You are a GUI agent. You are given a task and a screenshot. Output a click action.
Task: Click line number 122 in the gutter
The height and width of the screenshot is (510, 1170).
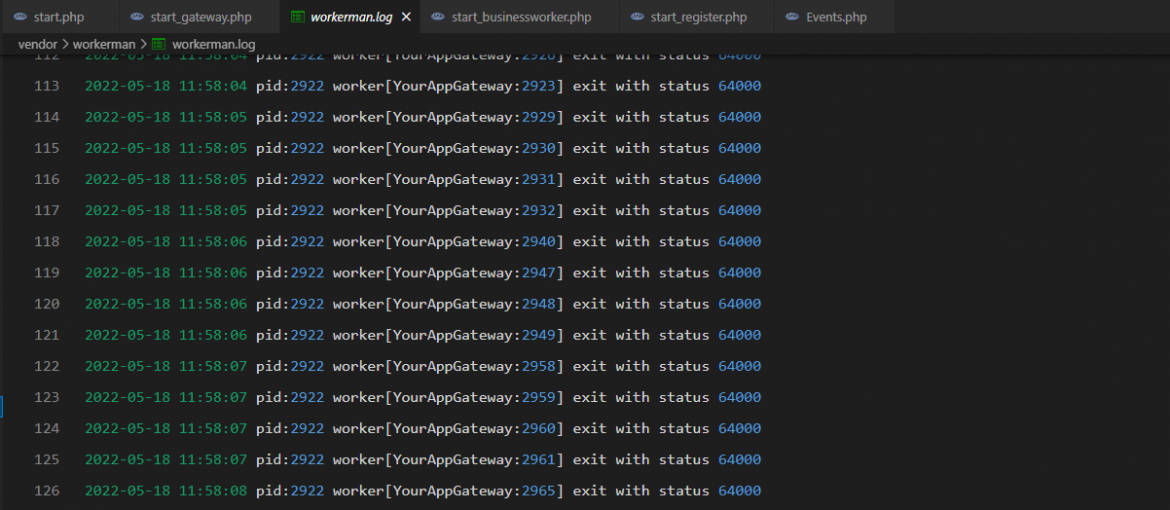(47, 366)
